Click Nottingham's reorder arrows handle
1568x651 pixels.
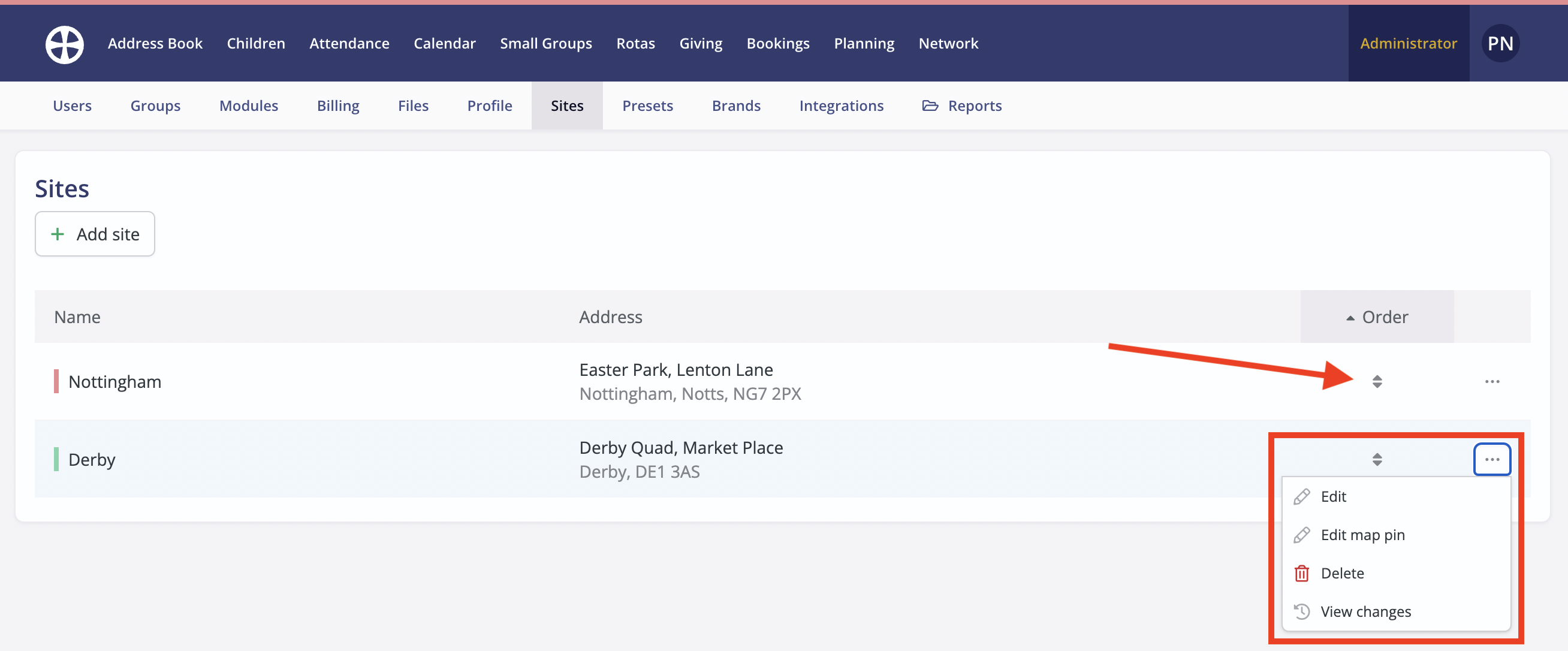[1377, 382]
